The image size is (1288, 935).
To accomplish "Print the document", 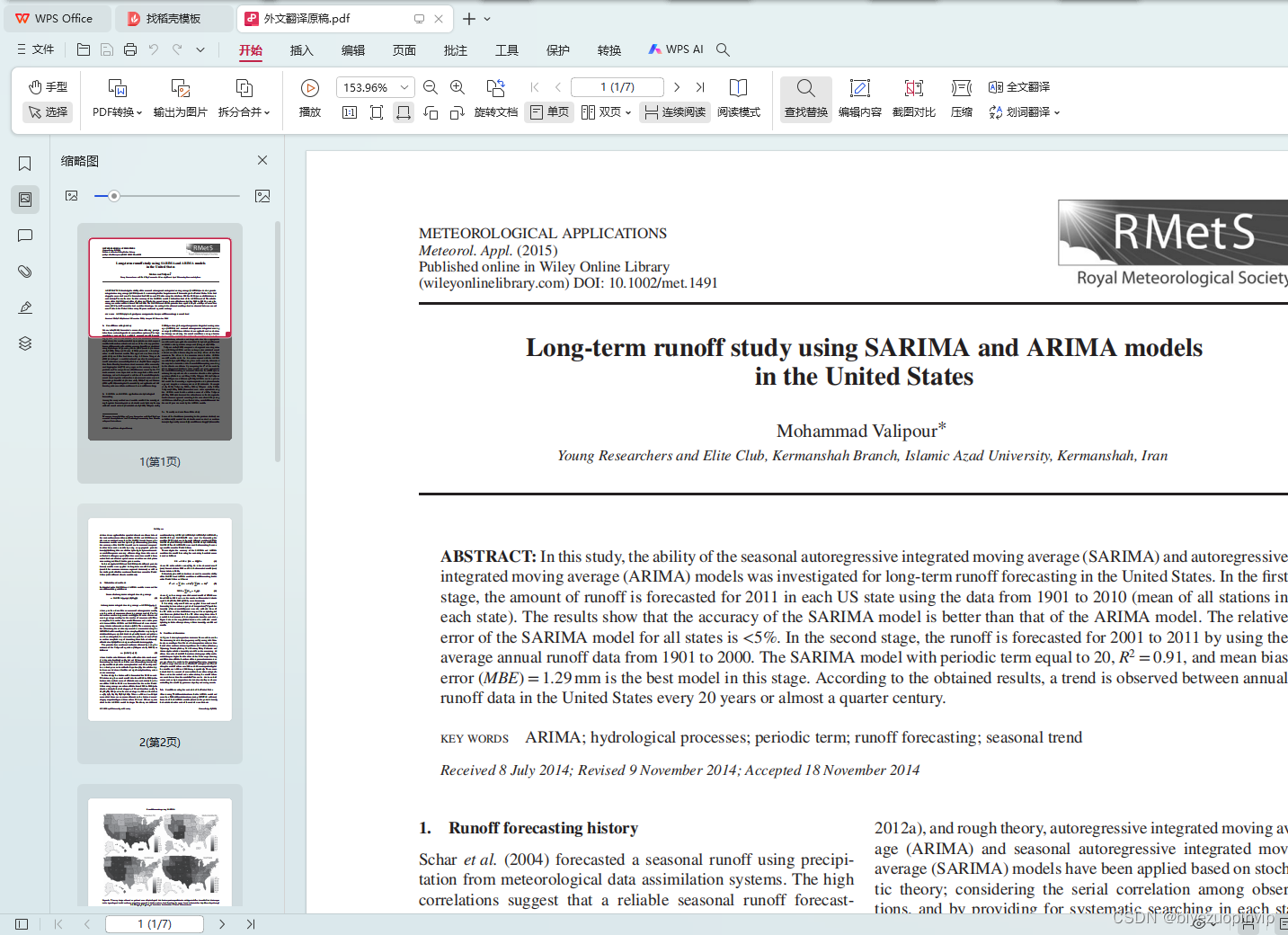I will (130, 49).
